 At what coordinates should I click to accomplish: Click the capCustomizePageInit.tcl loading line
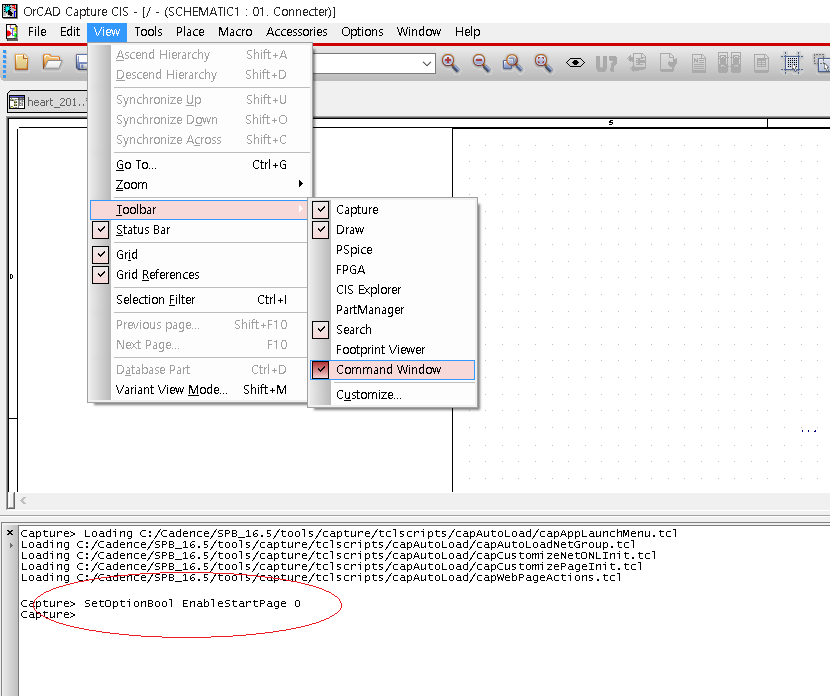(x=332, y=566)
